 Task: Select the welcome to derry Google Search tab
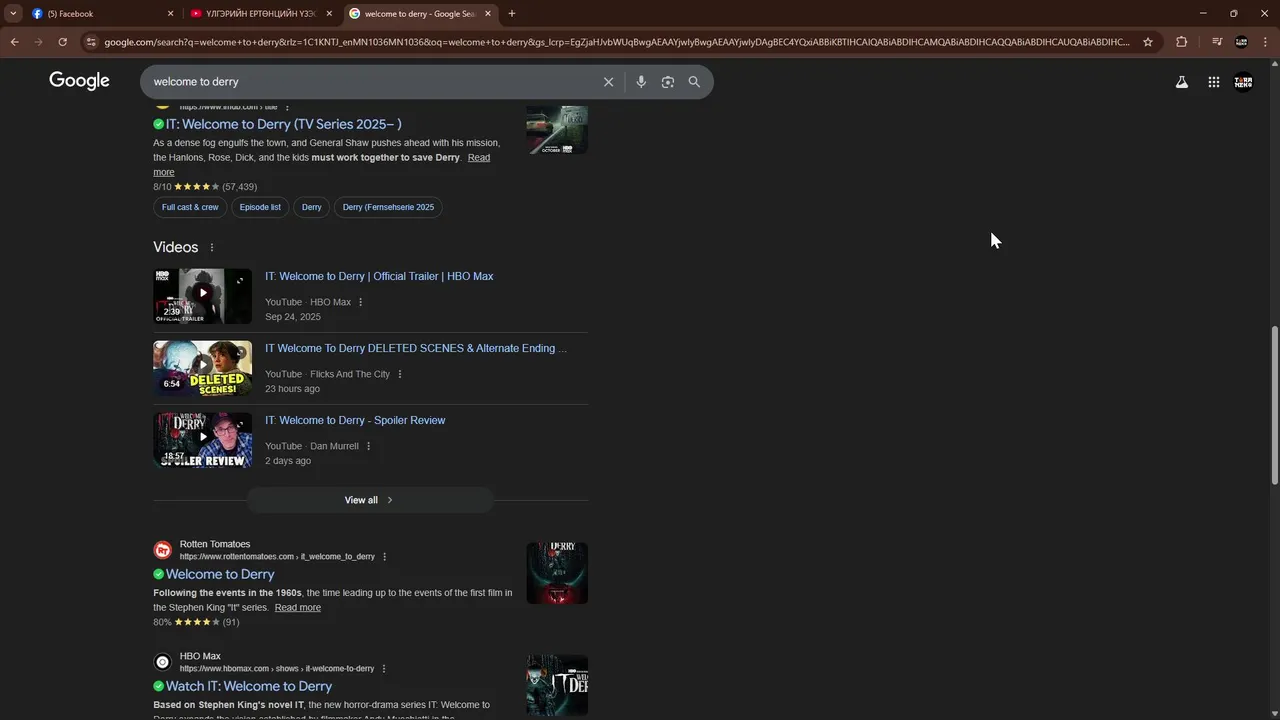tap(420, 13)
